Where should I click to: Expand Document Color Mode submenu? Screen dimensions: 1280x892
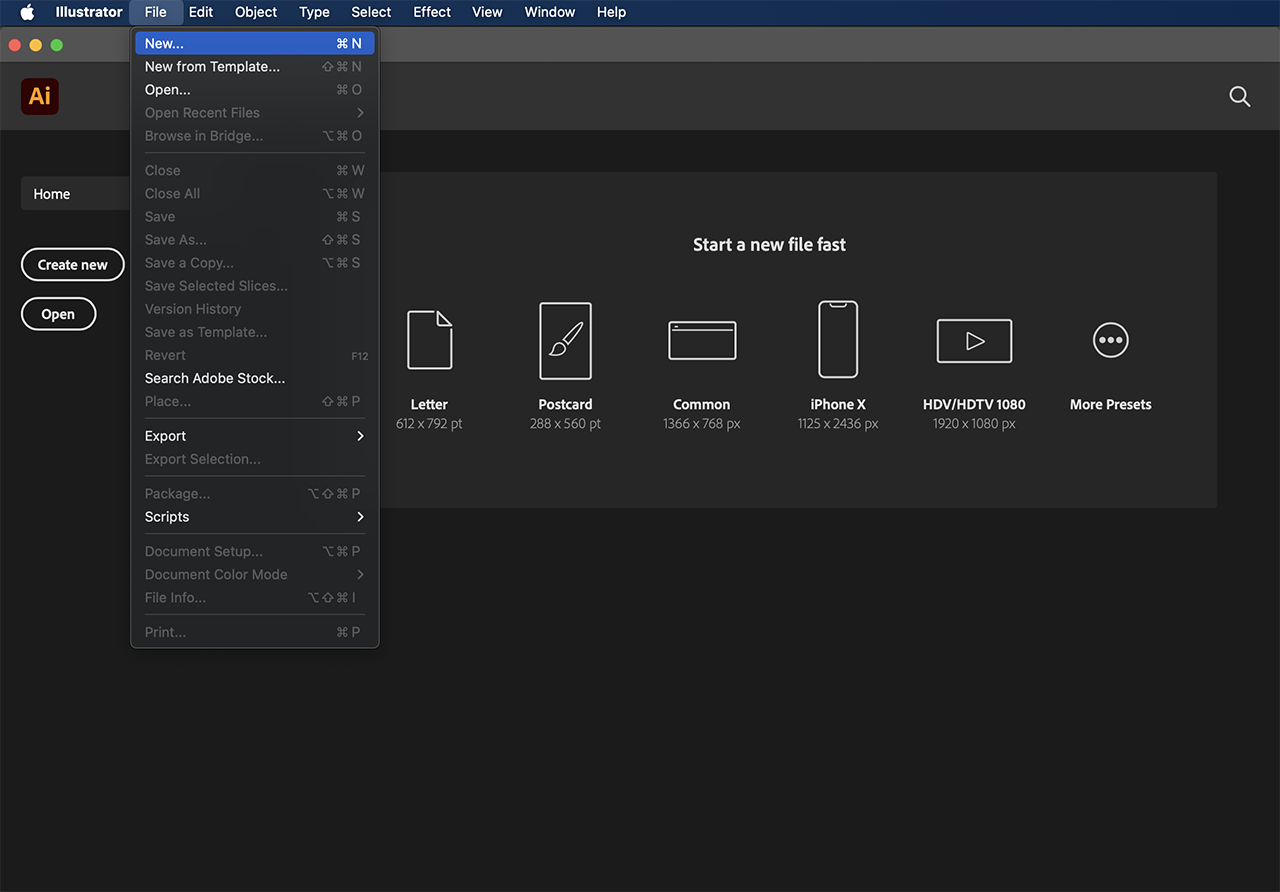pos(255,575)
